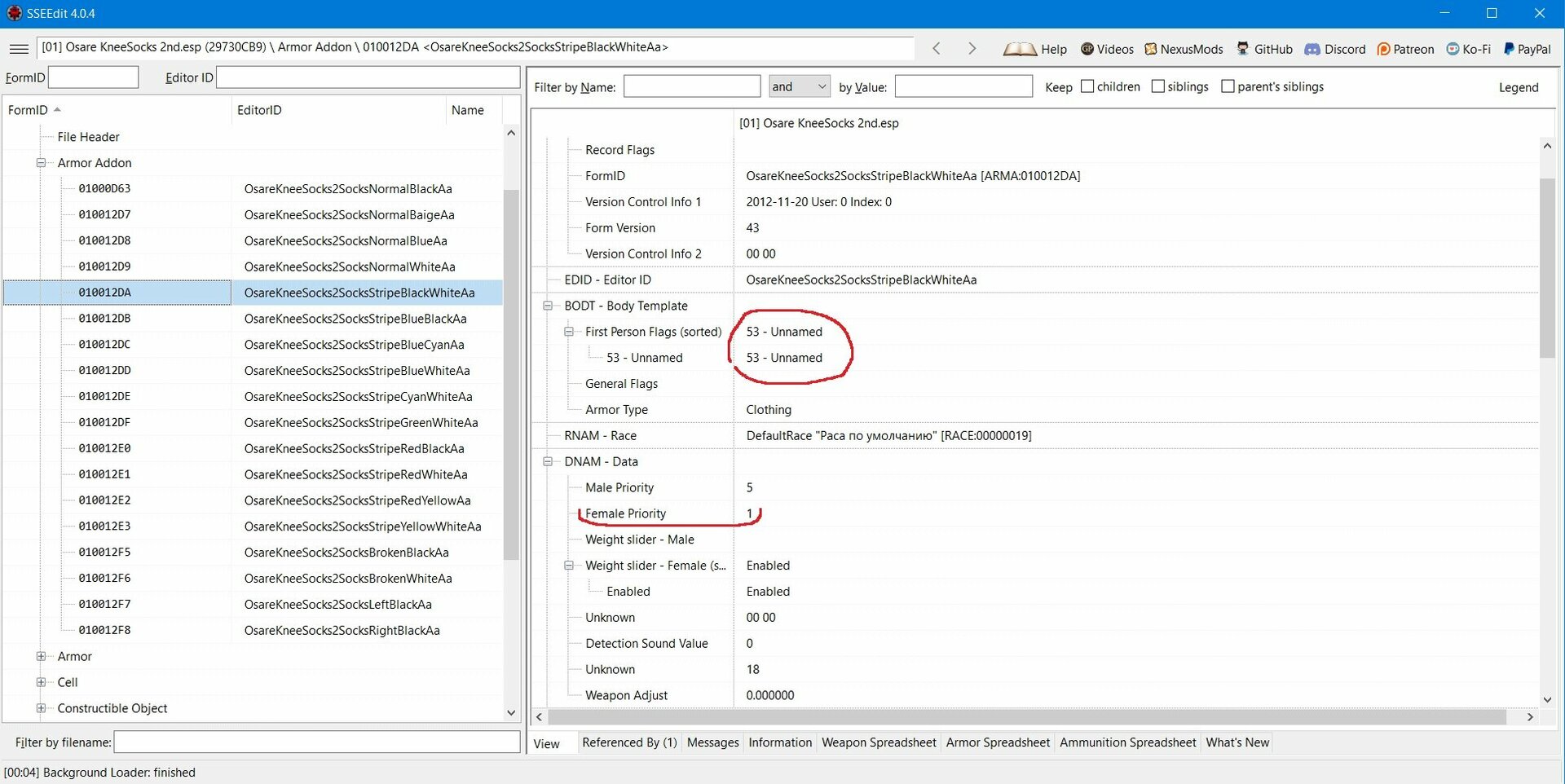The width and height of the screenshot is (1565, 784).
Task: Select record 010012E2 StripeRedYellowAa
Action: click(x=253, y=500)
